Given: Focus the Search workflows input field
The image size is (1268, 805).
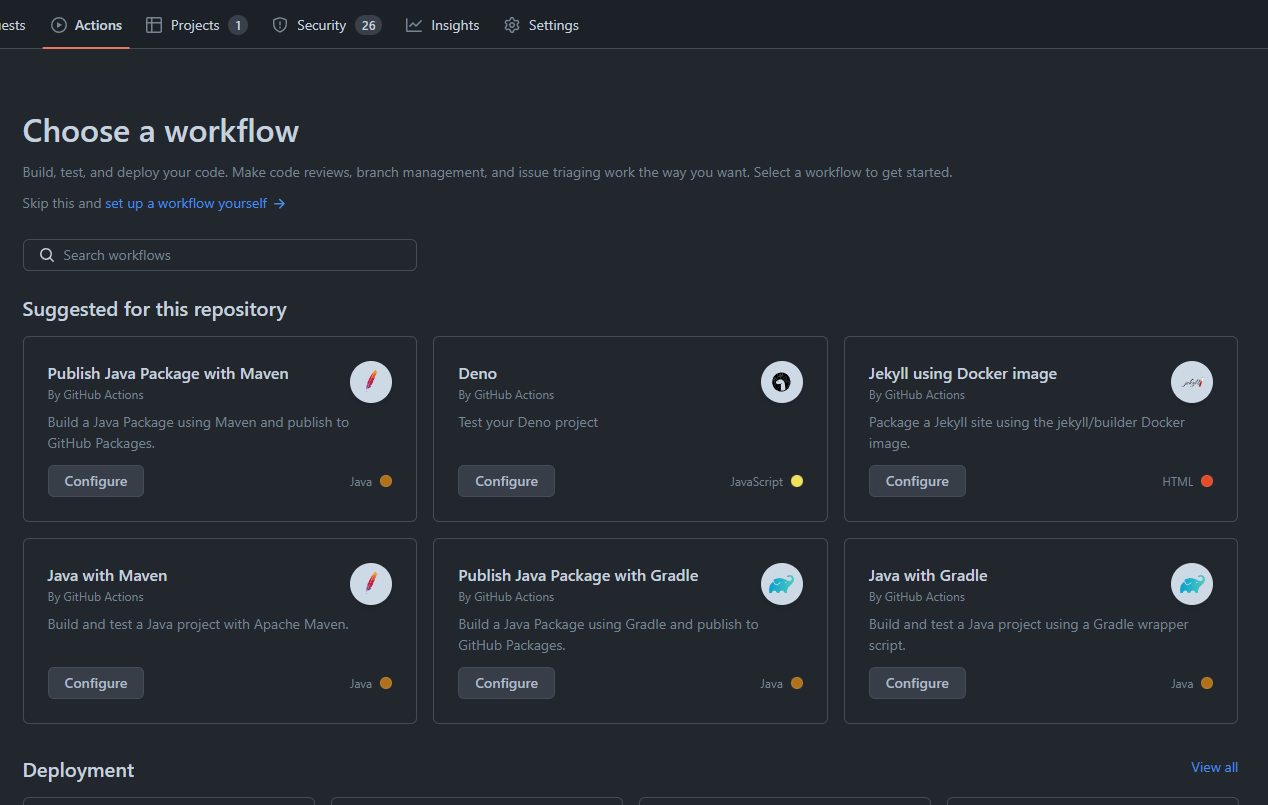Looking at the screenshot, I should 220,255.
